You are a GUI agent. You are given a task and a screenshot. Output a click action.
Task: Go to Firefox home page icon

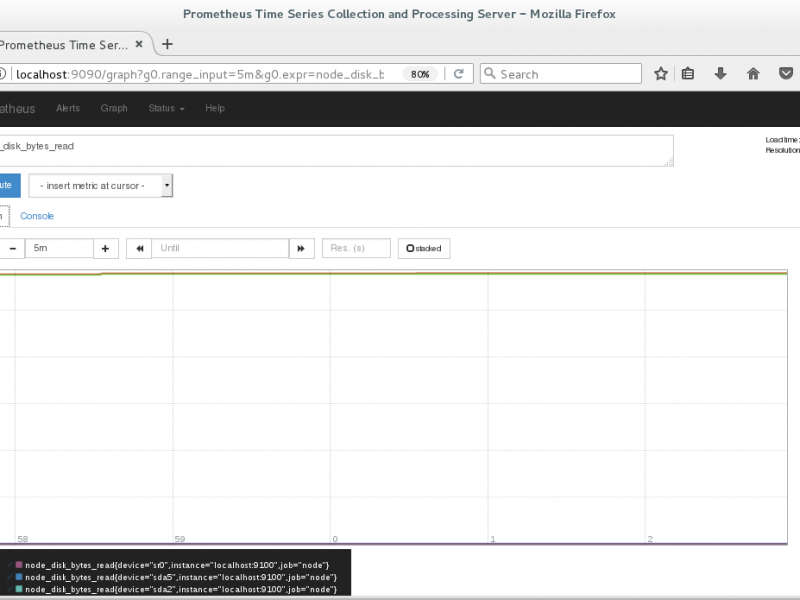(x=753, y=73)
